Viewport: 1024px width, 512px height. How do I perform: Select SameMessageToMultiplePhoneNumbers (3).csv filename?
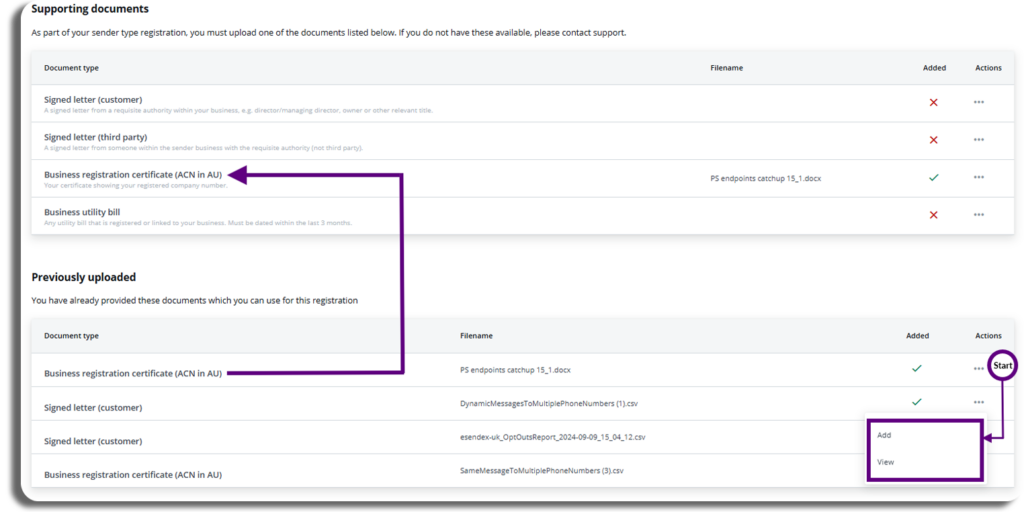click(541, 470)
